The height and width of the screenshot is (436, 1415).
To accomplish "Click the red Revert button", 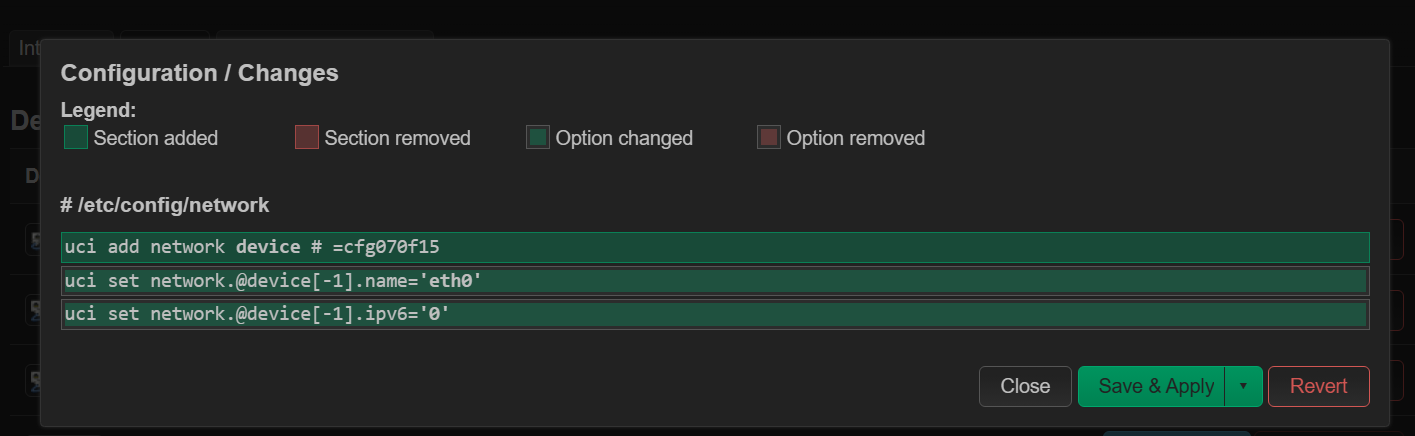I will click(x=1318, y=386).
